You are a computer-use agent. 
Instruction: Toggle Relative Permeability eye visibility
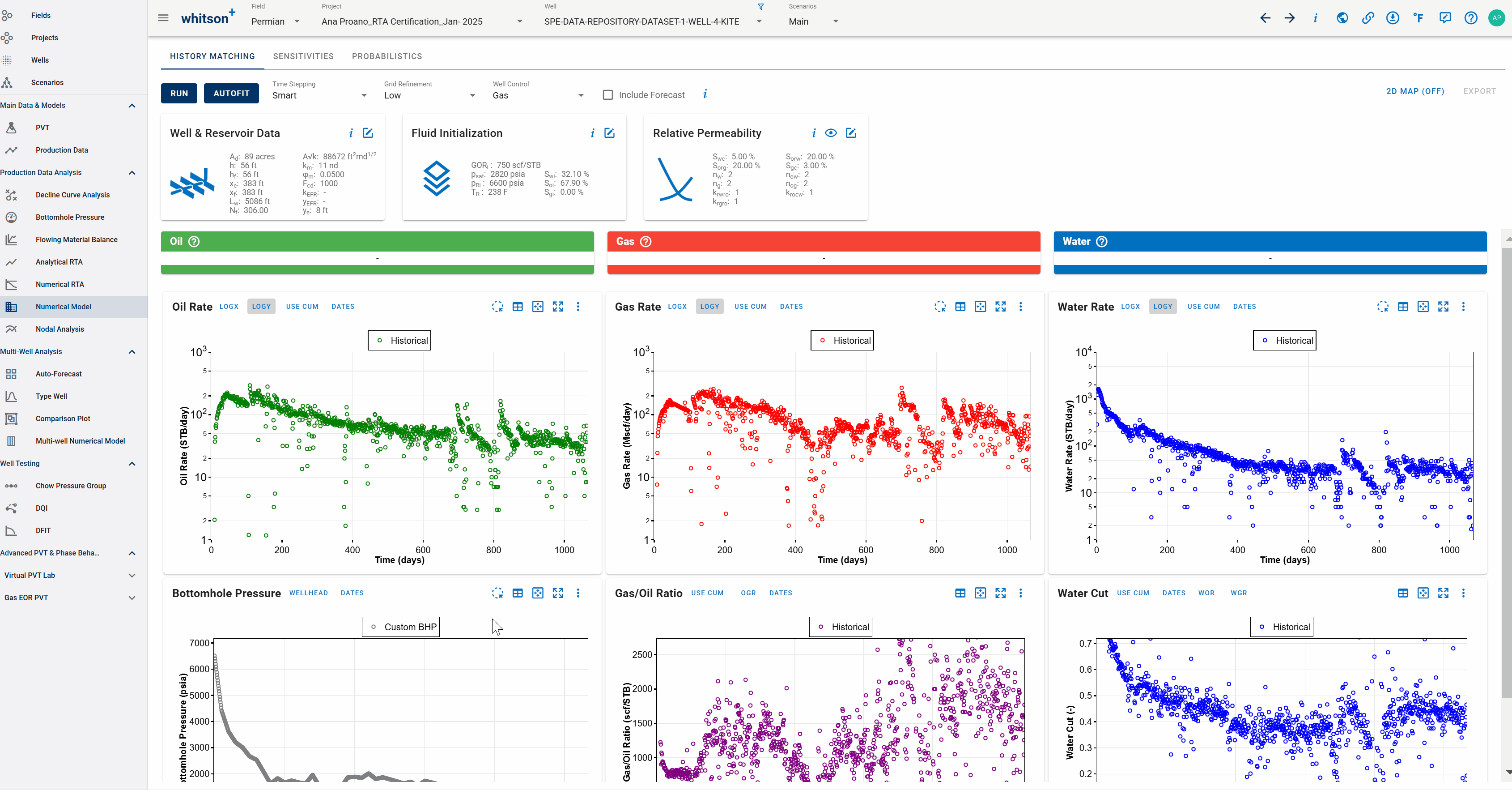(x=830, y=133)
